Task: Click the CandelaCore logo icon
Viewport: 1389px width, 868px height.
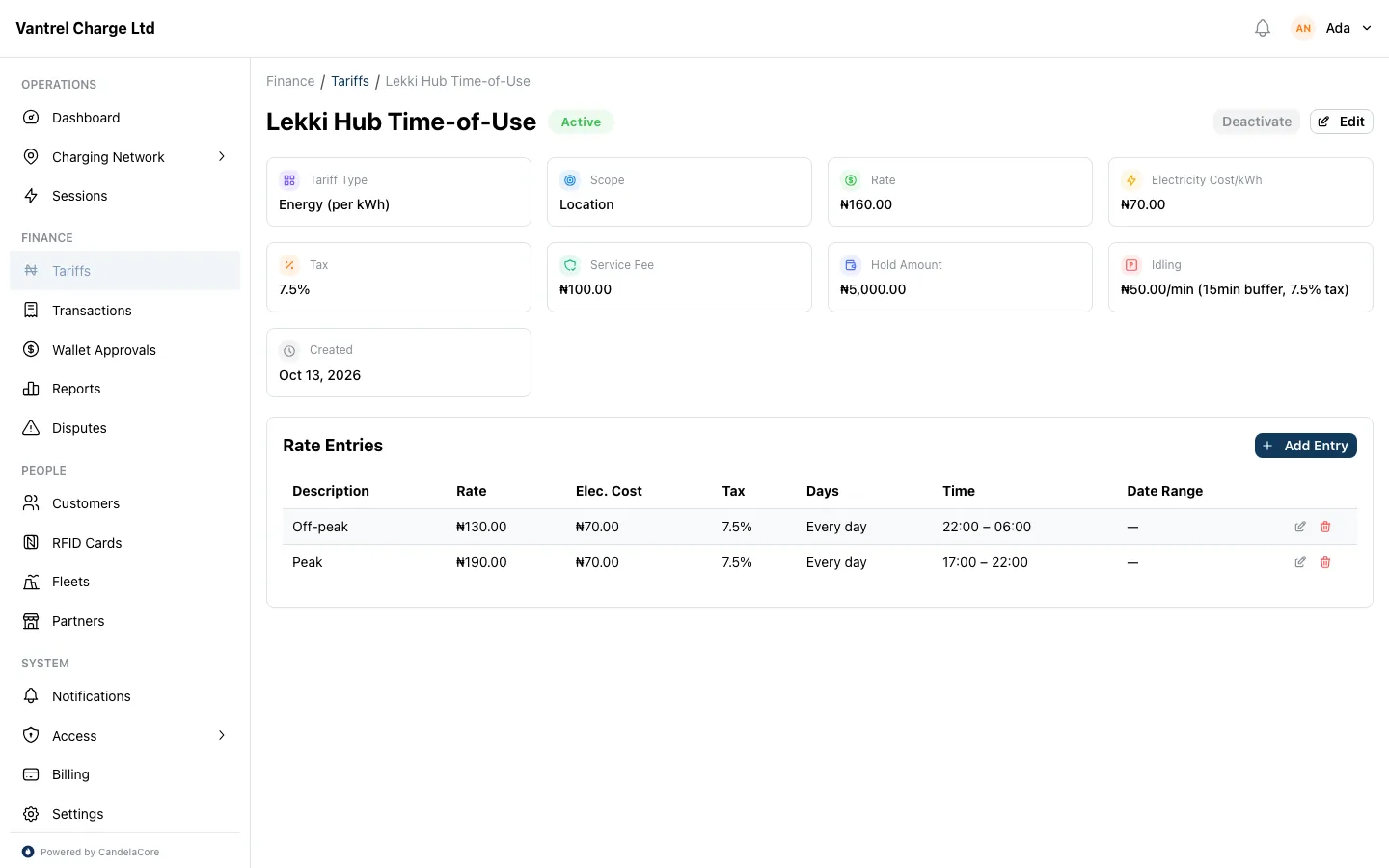Action: pos(28,852)
